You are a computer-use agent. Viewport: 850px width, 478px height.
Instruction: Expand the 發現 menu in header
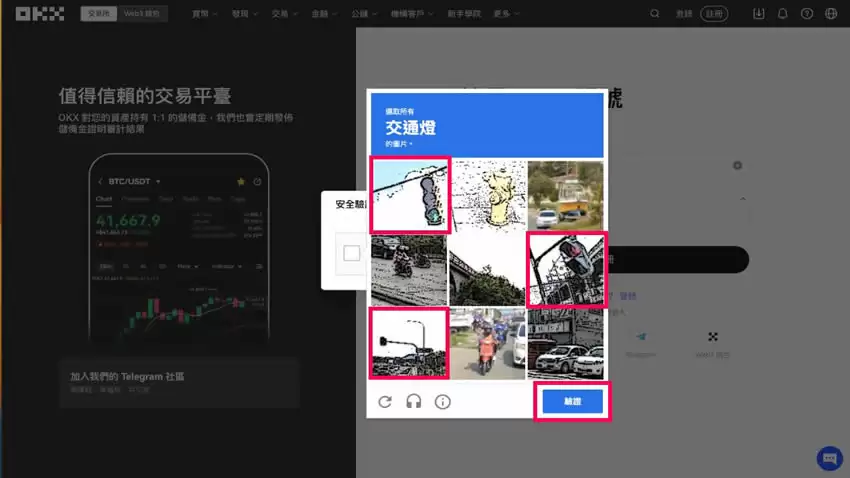(x=244, y=14)
